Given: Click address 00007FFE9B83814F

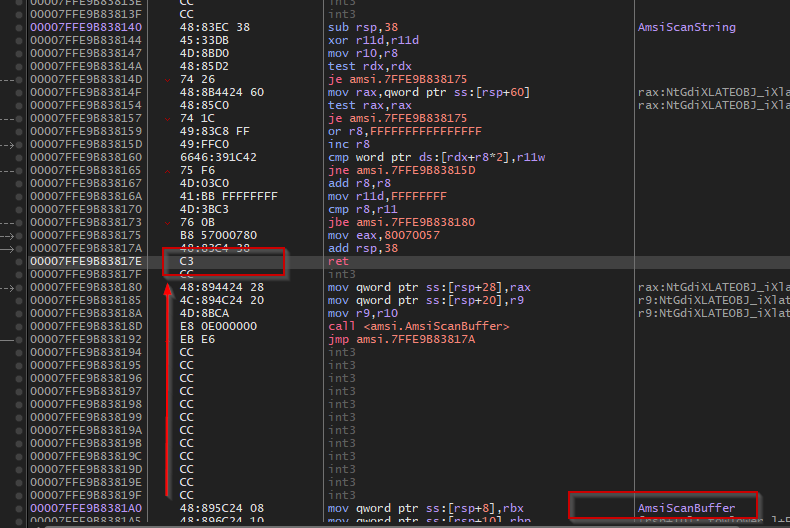Looking at the screenshot, I should click(86, 92).
